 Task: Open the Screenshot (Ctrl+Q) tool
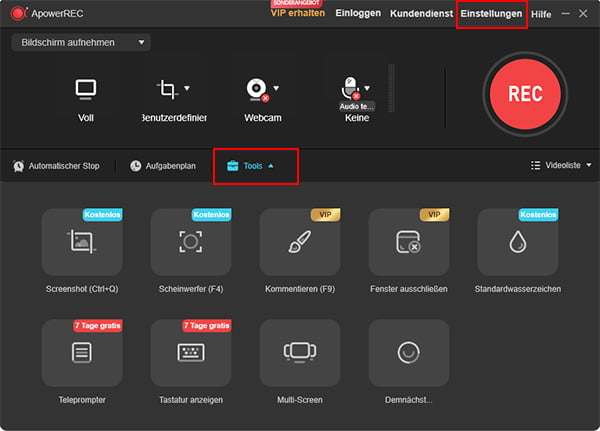click(82, 242)
